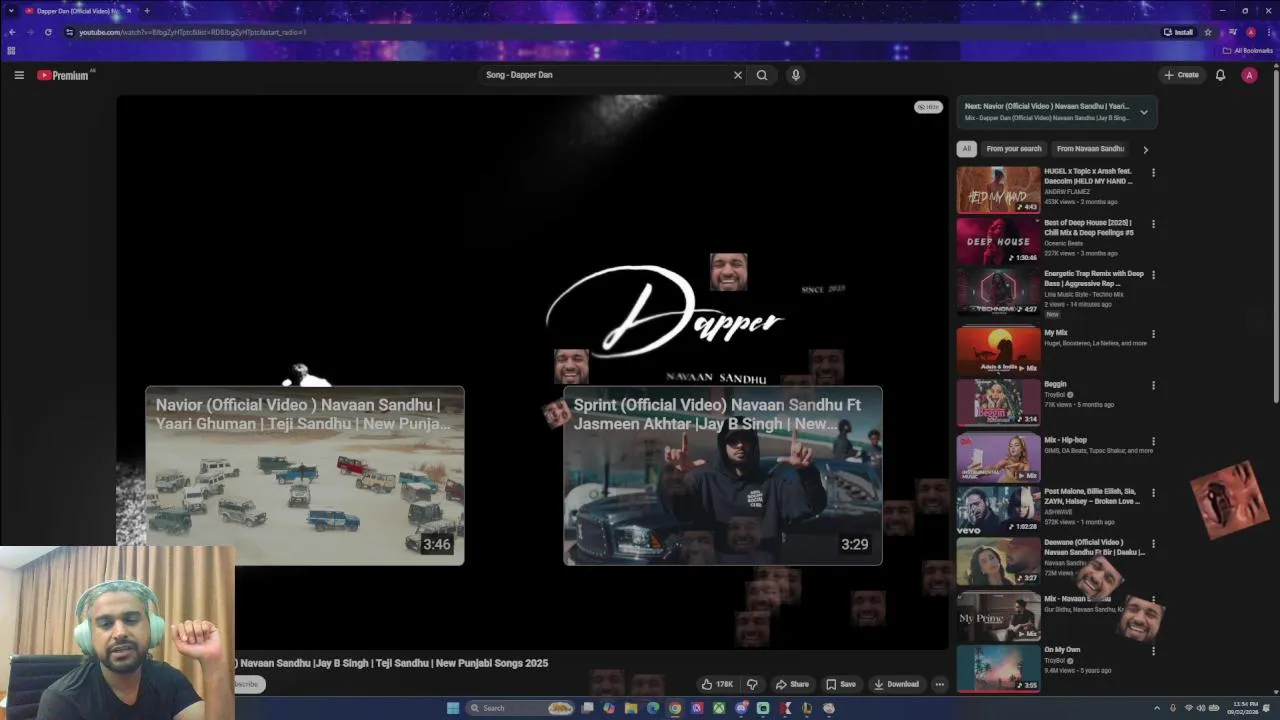Open Post Malone mix thumbnail
This screenshot has height=720, width=1280.
coord(998,509)
